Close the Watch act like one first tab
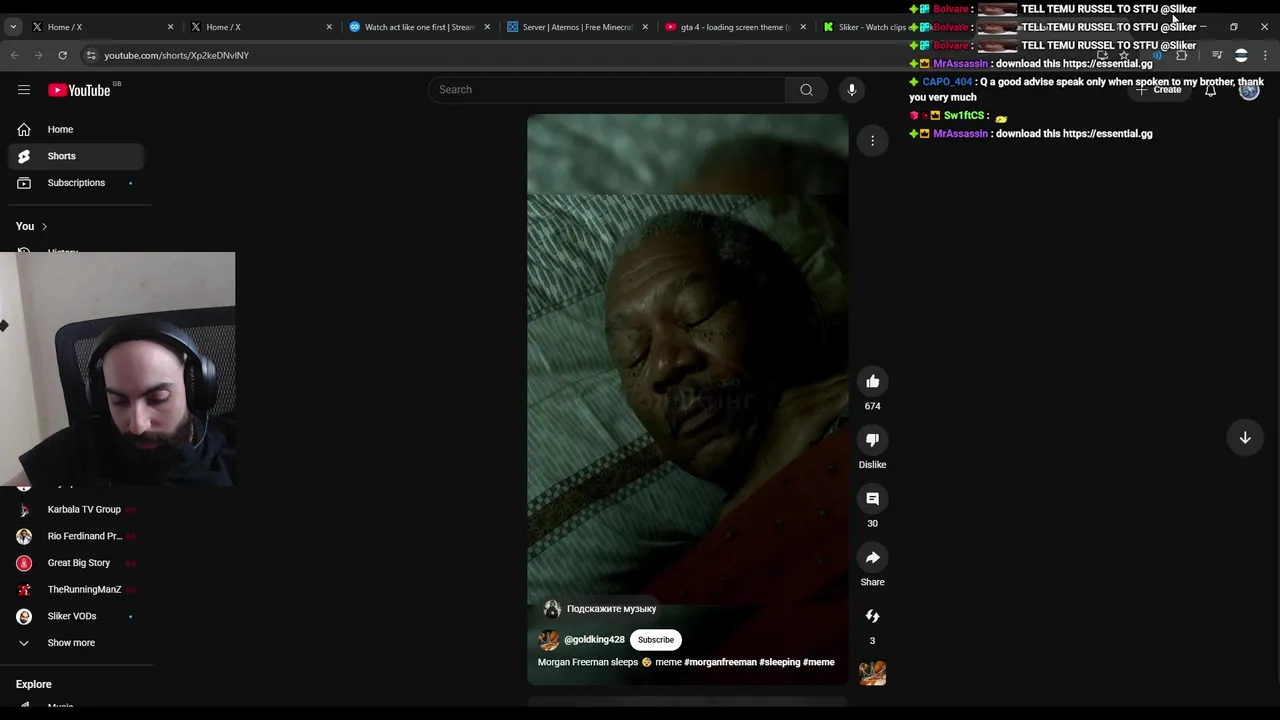 [x=487, y=27]
